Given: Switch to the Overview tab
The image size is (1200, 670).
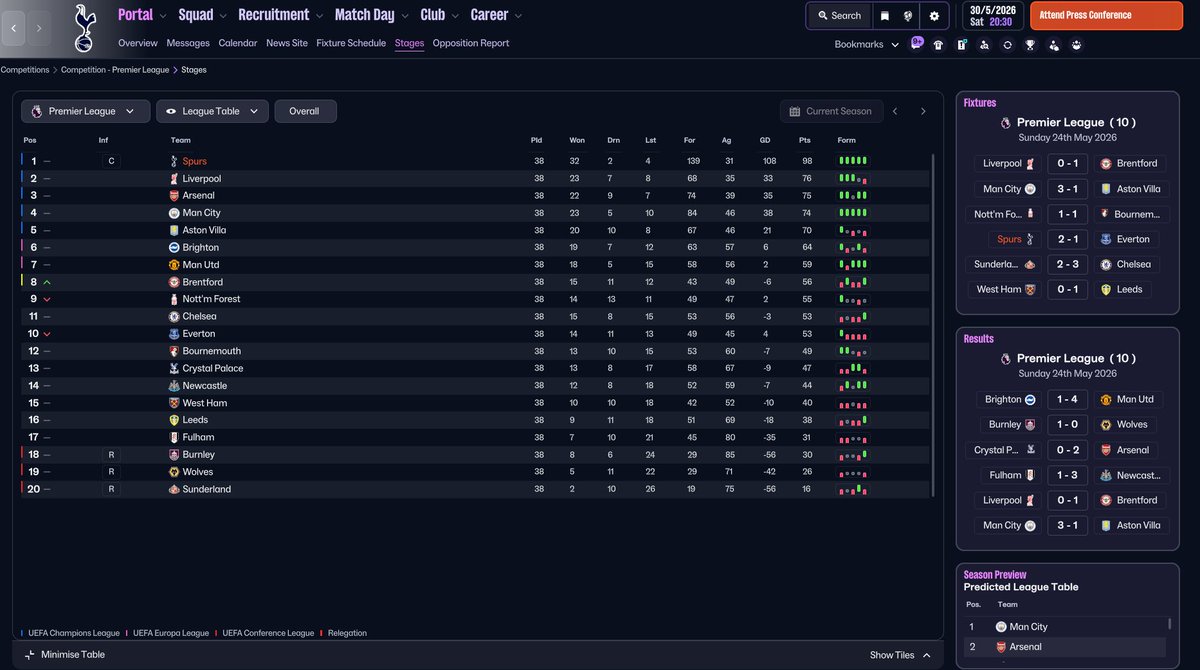Looking at the screenshot, I should (x=138, y=43).
